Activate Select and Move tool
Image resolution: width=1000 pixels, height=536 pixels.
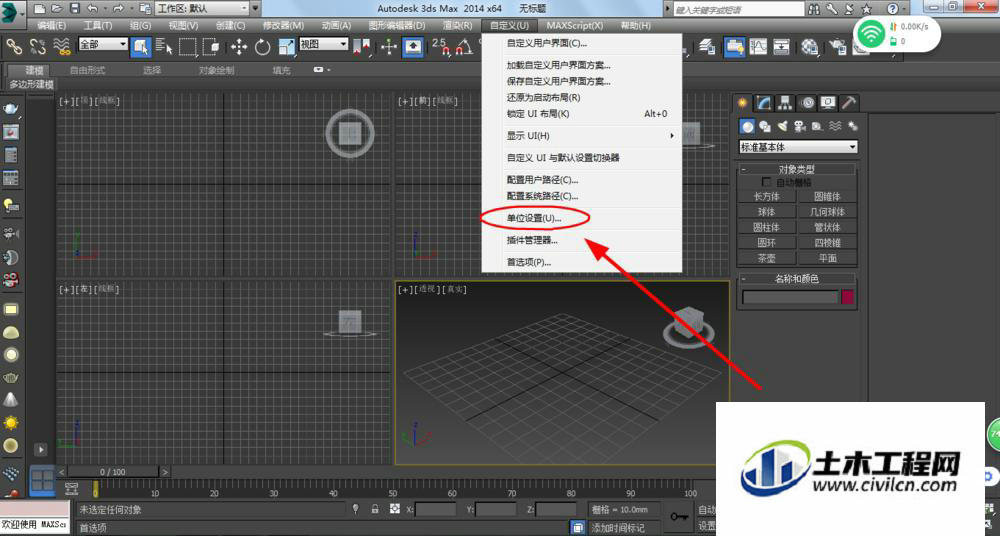click(239, 47)
